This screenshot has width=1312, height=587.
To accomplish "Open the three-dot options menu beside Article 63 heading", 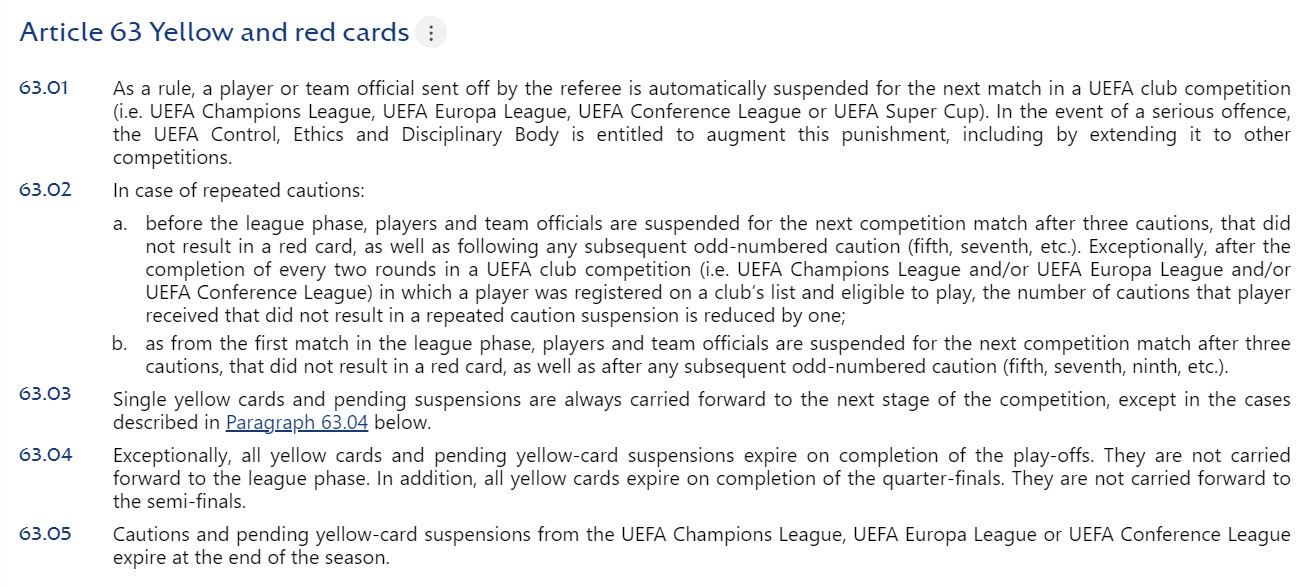I will 431,33.
